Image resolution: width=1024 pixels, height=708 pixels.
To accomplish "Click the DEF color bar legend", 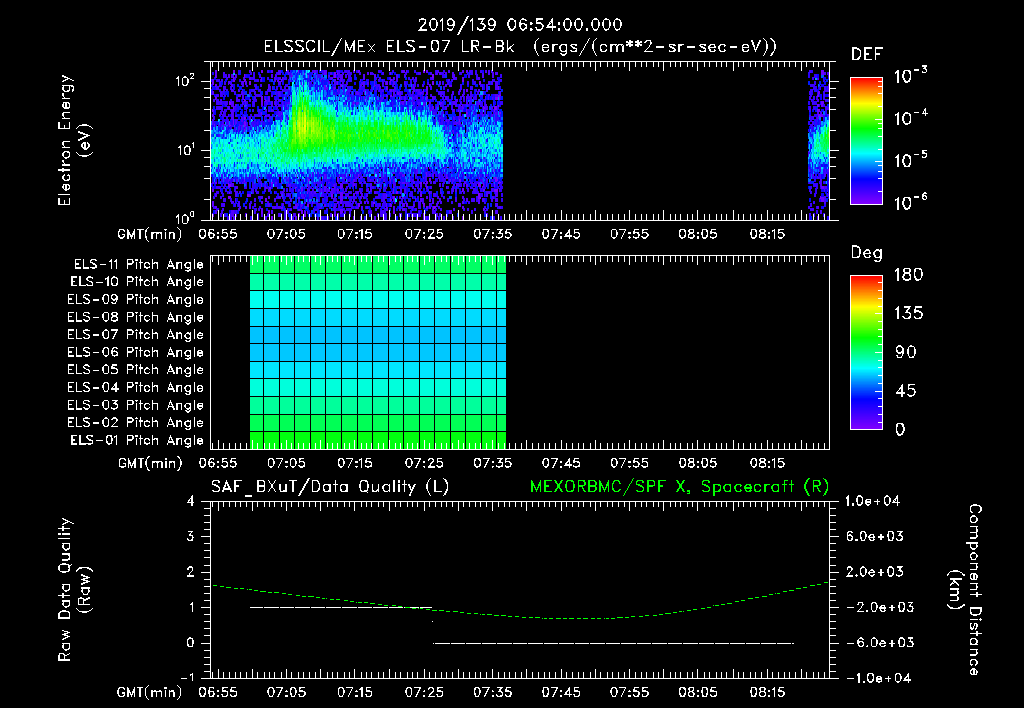I will 866,141.
